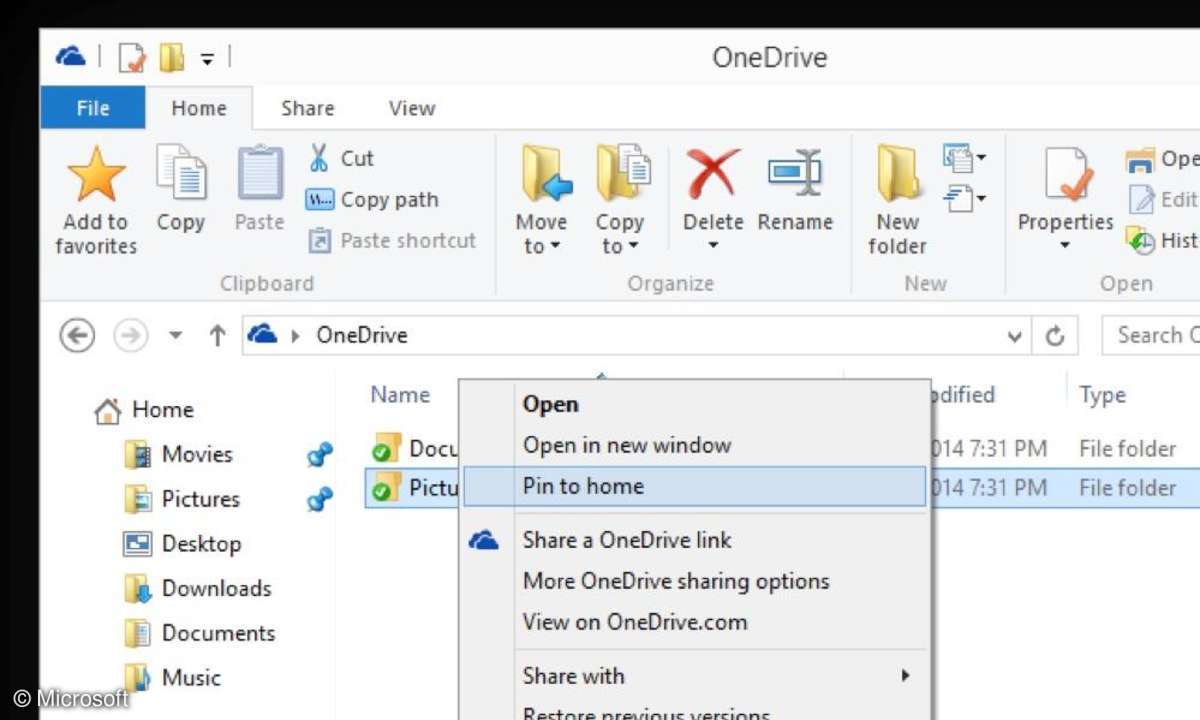Sort by the Type column header
Screen dimensions: 1200x720
point(1102,396)
